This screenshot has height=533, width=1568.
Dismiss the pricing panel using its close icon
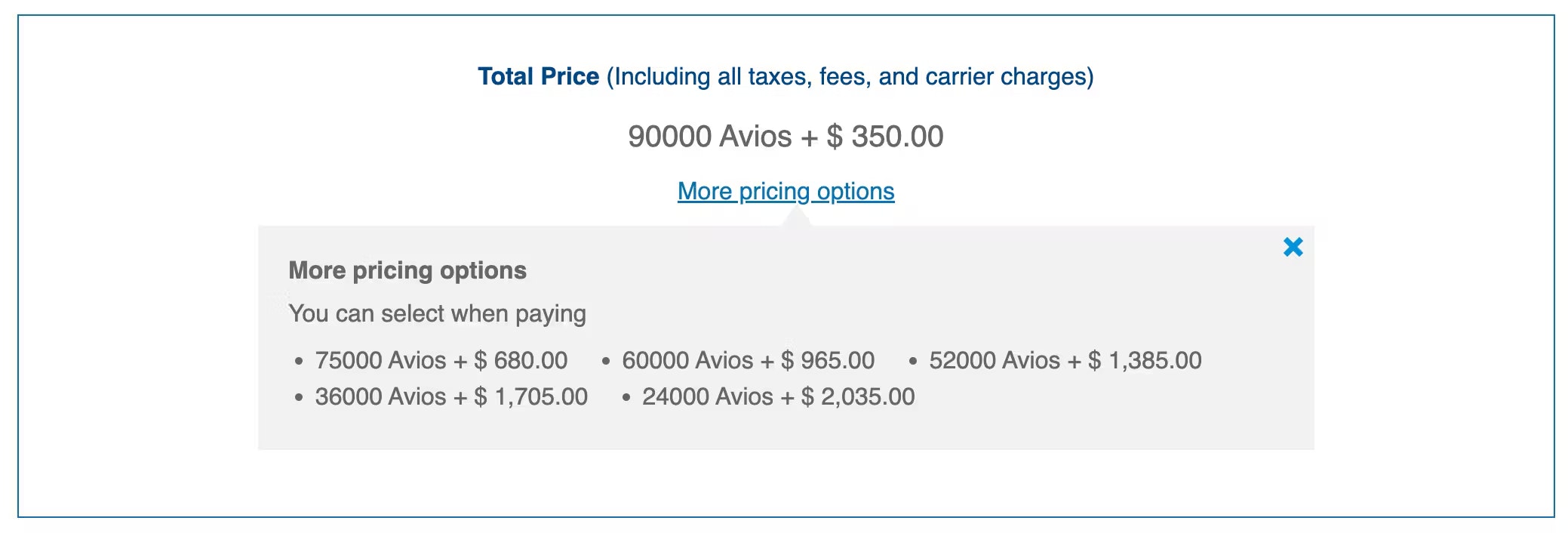click(1293, 247)
